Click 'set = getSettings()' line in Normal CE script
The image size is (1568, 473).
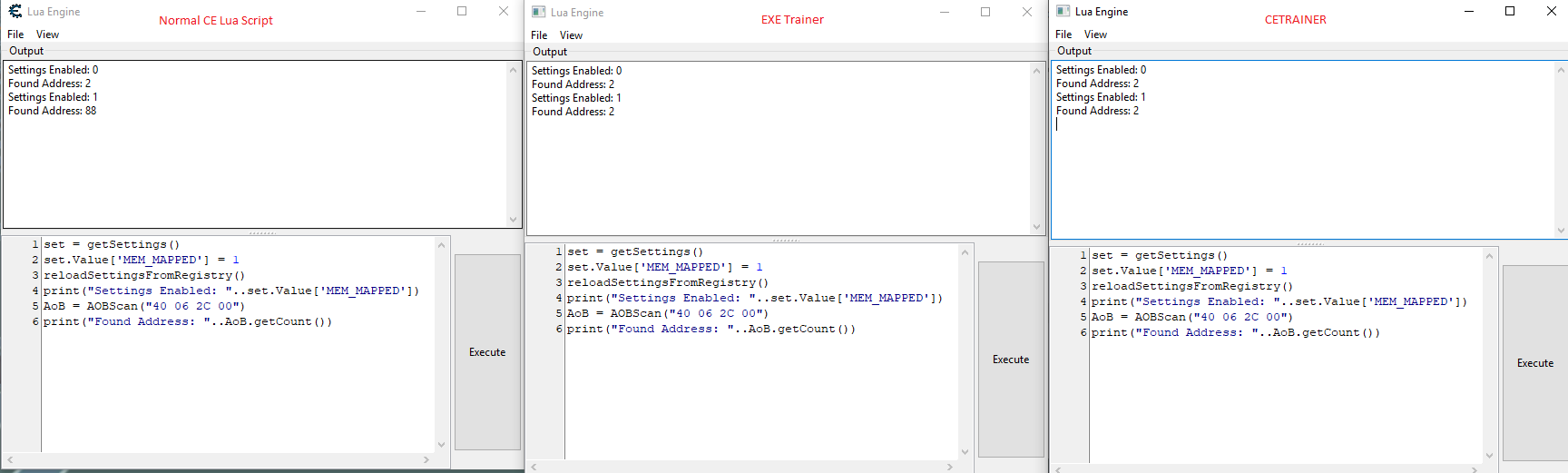click(113, 245)
